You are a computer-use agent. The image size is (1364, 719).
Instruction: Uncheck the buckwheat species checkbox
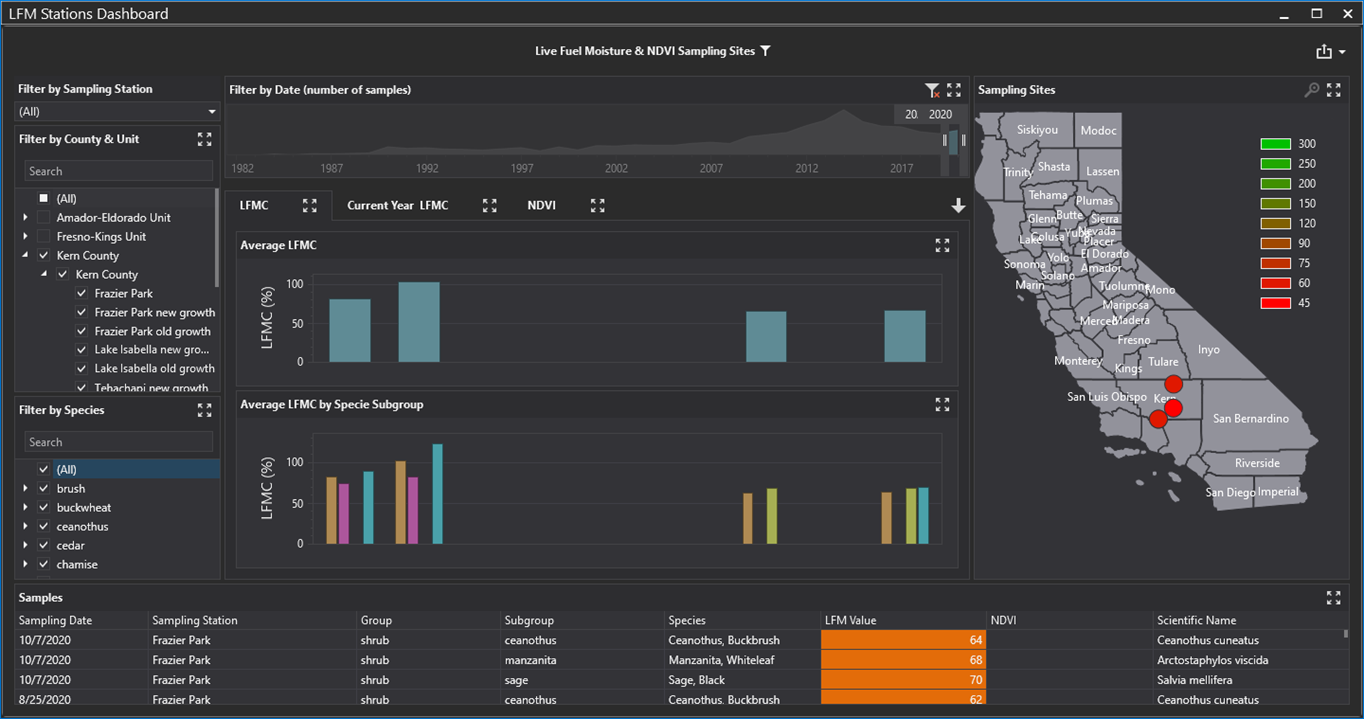(43, 508)
